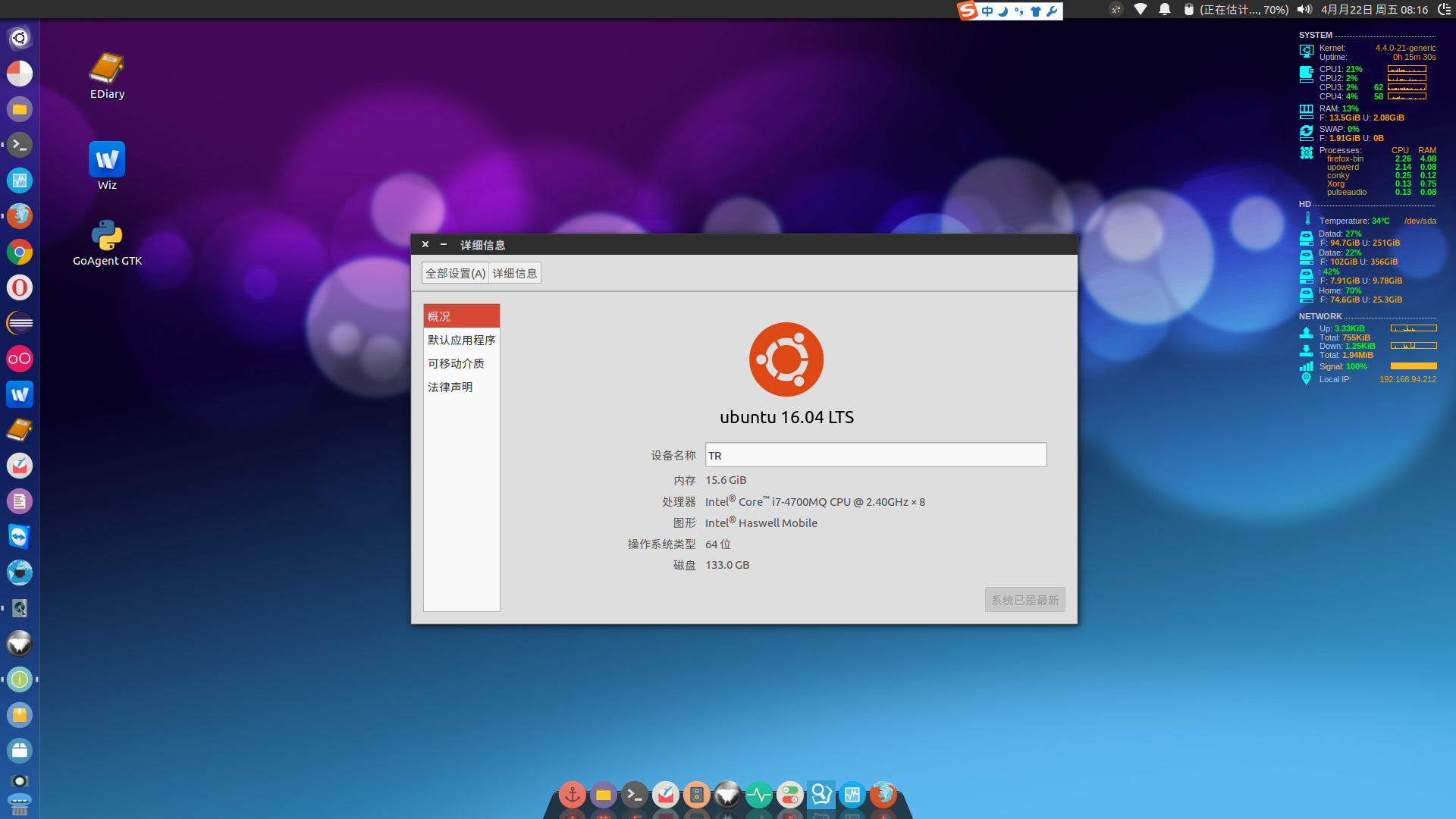Click the anchor icon in the bottom dock
The width and height of the screenshot is (1456, 819).
573,795
